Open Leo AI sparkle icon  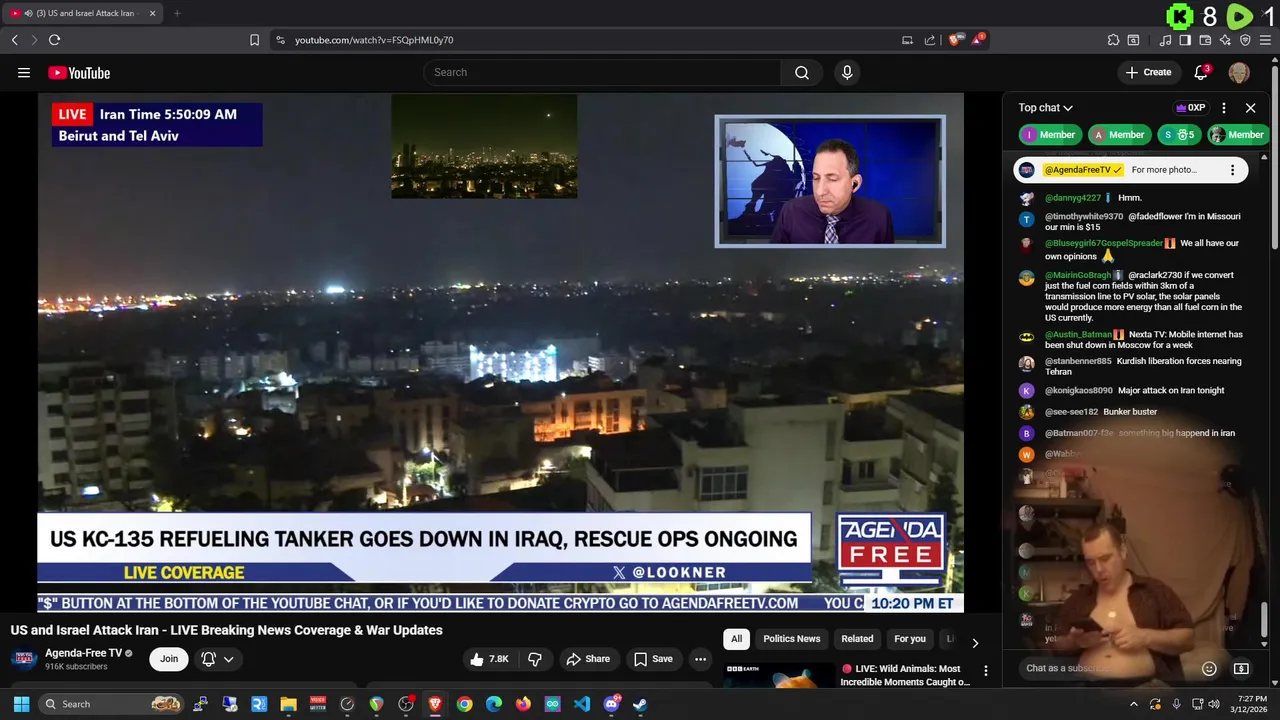point(1225,40)
